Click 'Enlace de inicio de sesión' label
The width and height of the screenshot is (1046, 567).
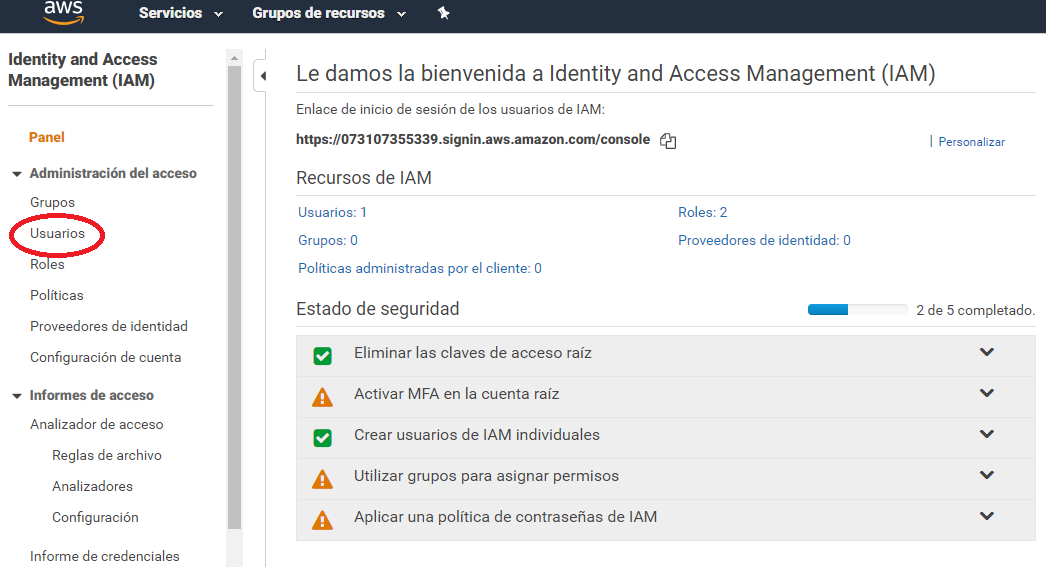(450, 109)
